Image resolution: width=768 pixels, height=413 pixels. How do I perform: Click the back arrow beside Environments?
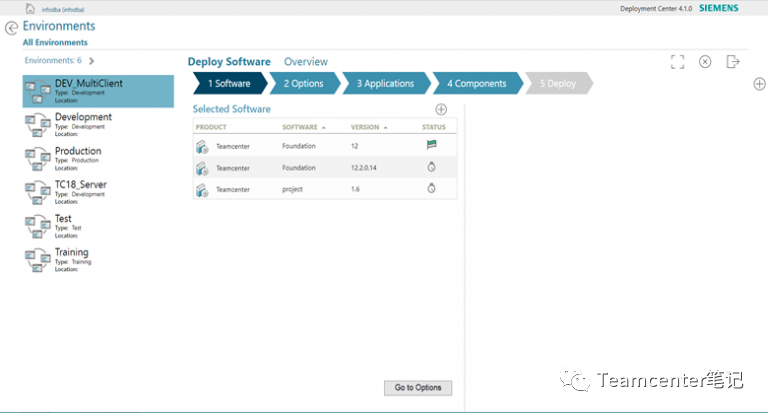pos(11,27)
